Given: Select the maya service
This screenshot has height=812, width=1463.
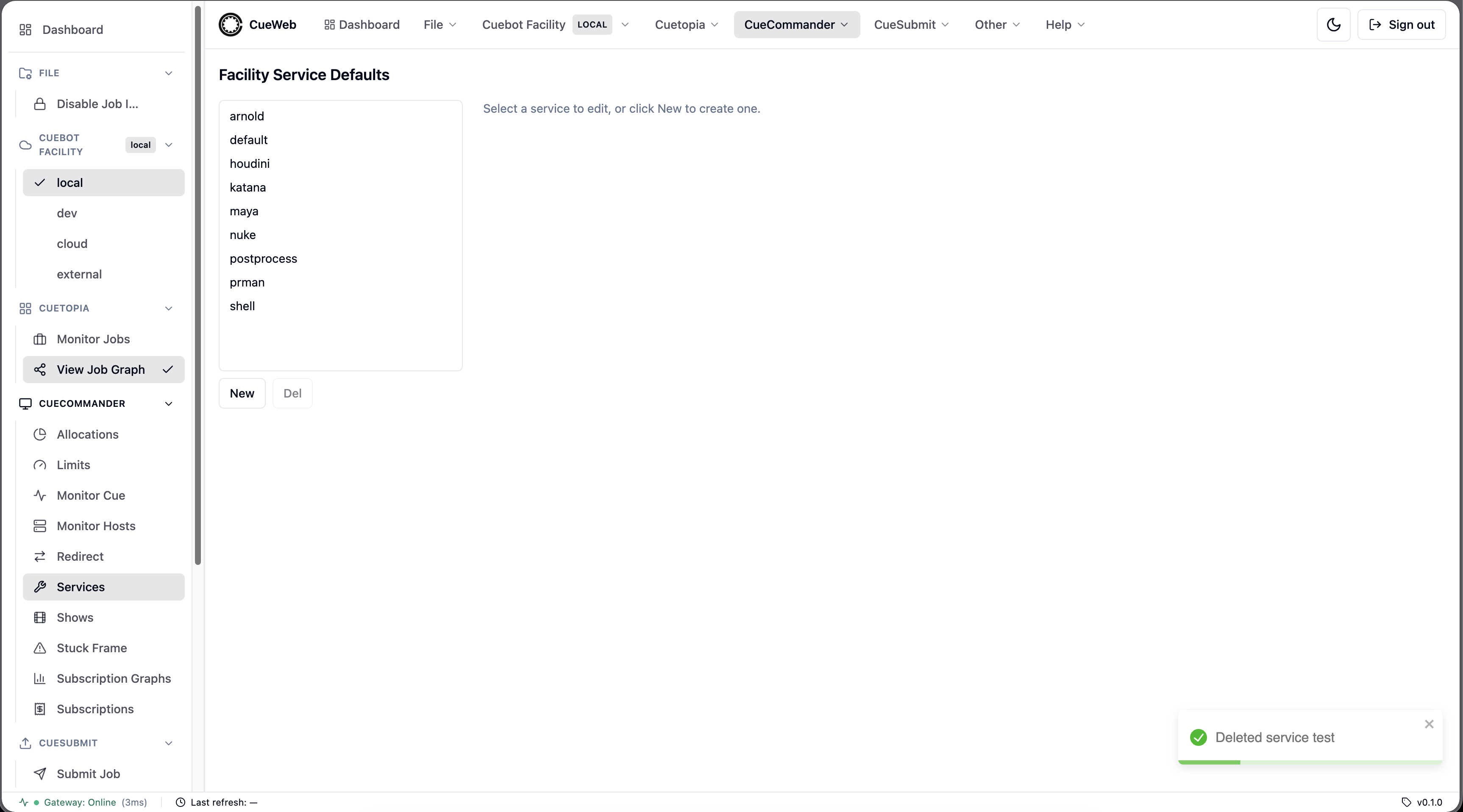Looking at the screenshot, I should coord(340,211).
